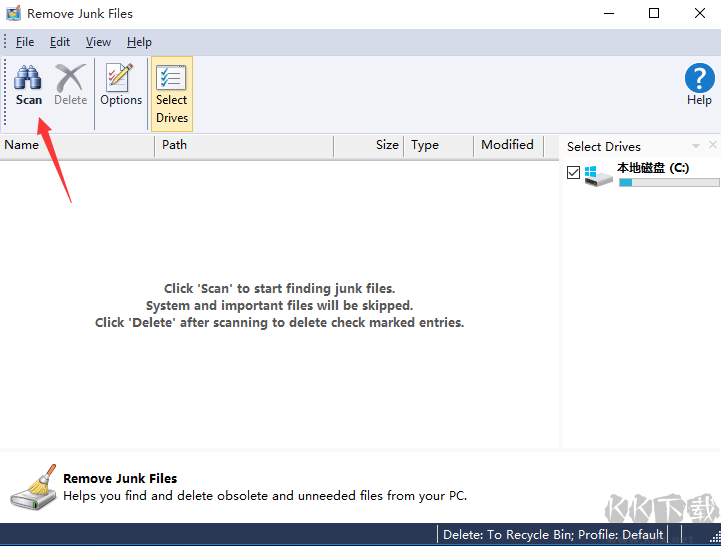
Task: Select the 本地磁盘 (C:) drive icon
Action: click(x=598, y=176)
